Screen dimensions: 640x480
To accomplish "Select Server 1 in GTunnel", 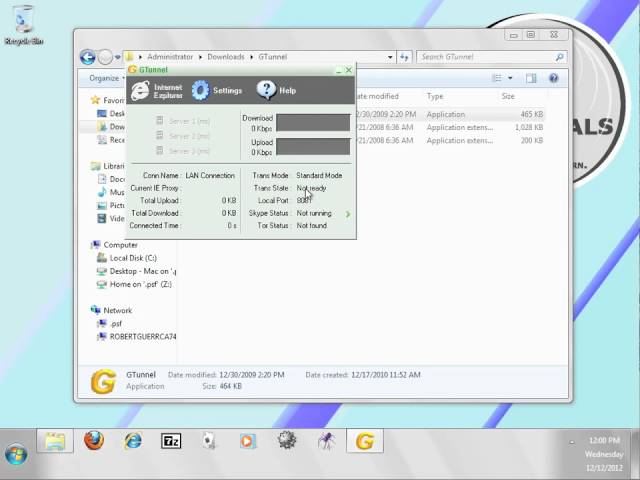I will click(183, 121).
